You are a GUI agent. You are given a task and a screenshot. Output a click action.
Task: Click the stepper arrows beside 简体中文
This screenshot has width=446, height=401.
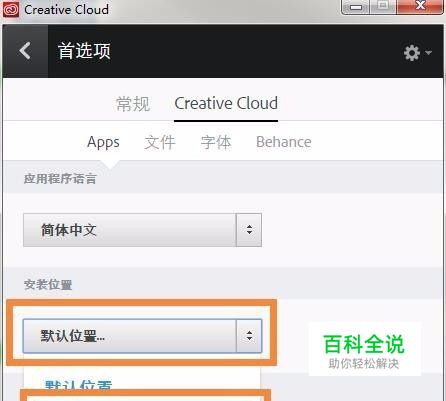249,230
